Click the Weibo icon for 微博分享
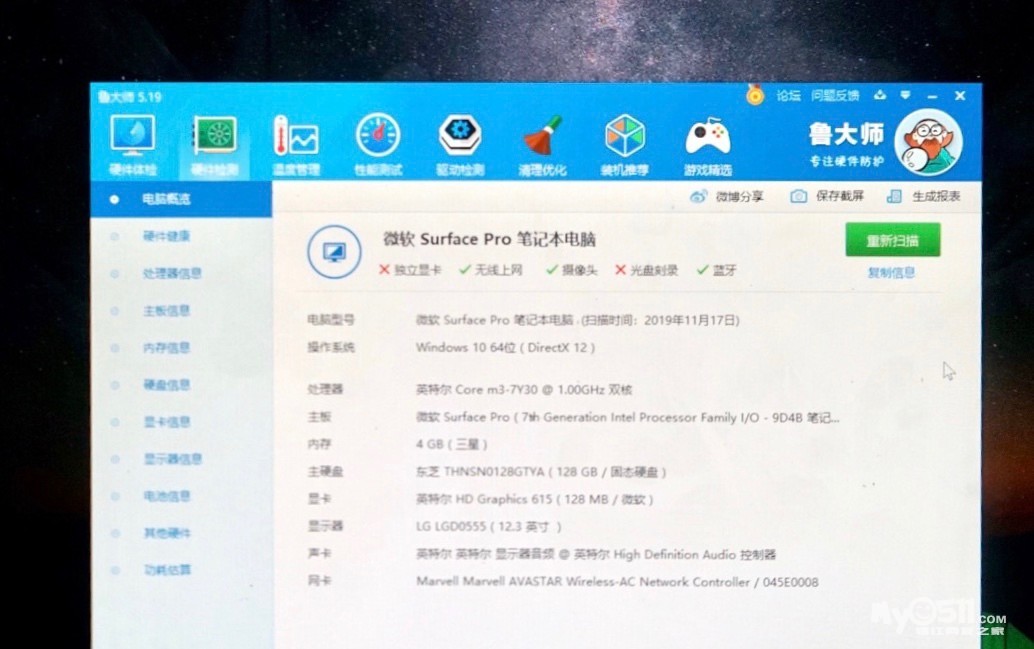The width and height of the screenshot is (1034, 649). [x=698, y=197]
